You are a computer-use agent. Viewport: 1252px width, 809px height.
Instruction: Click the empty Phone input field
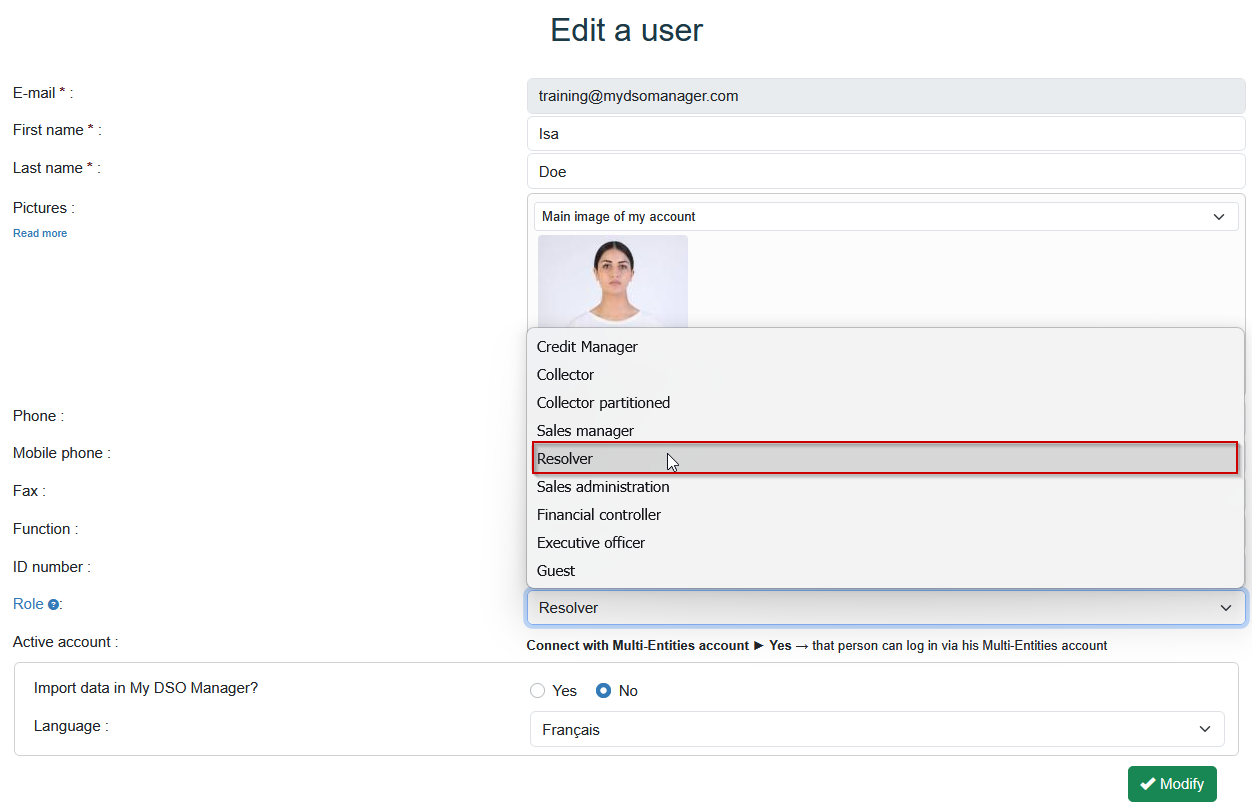[885, 415]
